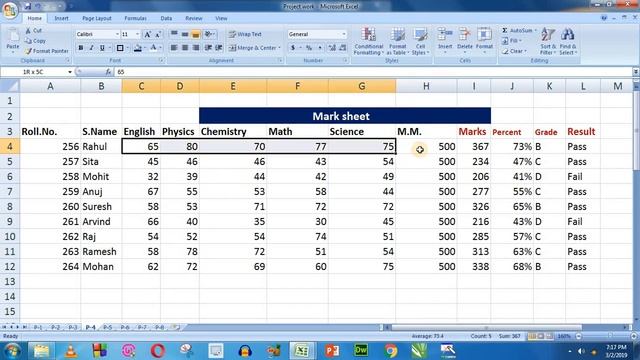Apply accounting dollar format
The height and width of the screenshot is (360, 640).
293,48
